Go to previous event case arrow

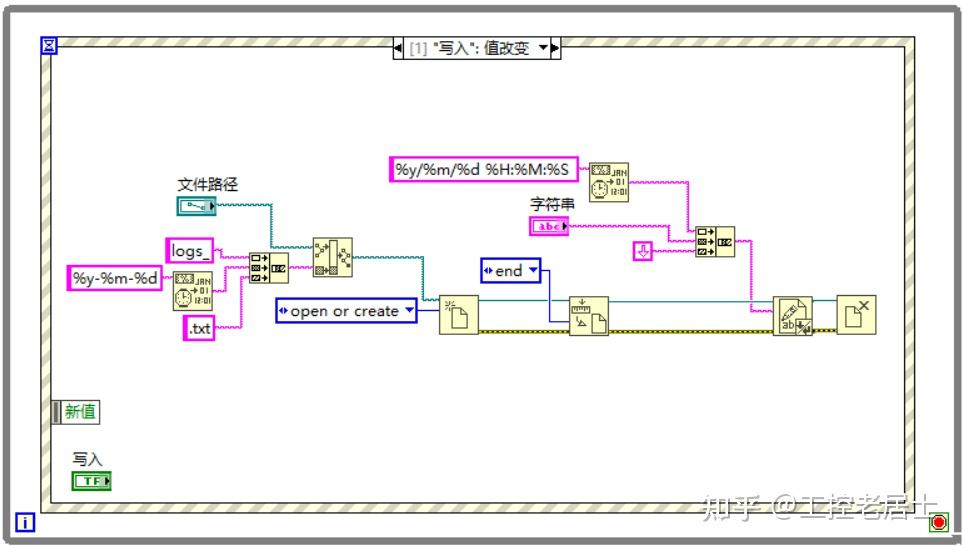pyautogui.click(x=398, y=48)
